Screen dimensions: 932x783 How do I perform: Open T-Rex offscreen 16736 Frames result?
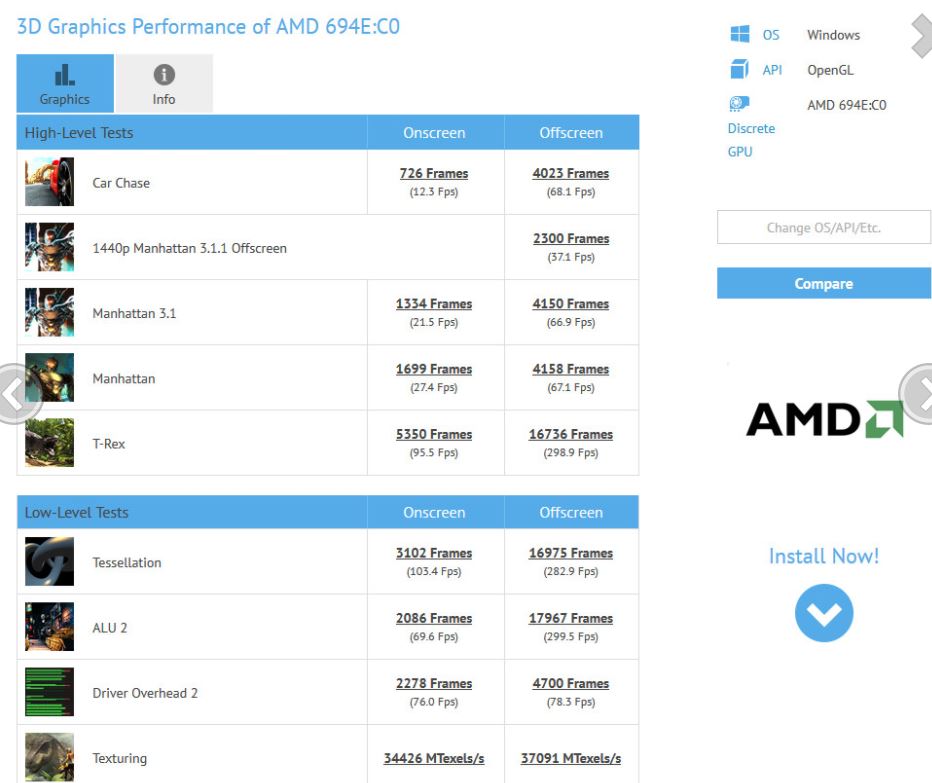click(x=571, y=435)
